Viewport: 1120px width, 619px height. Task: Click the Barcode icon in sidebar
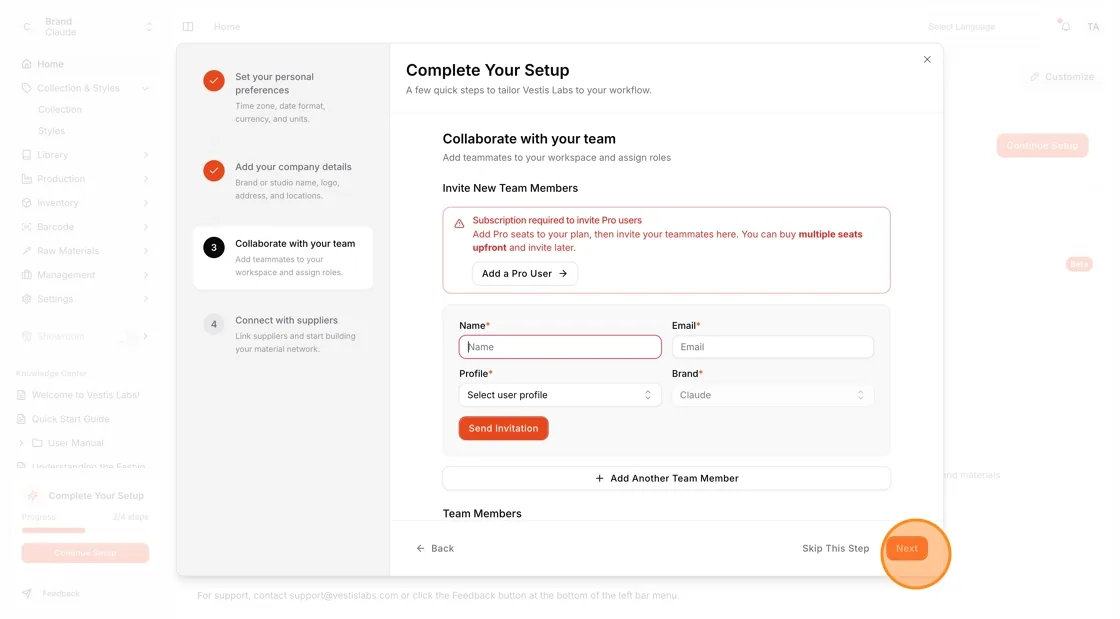pyautogui.click(x=26, y=227)
